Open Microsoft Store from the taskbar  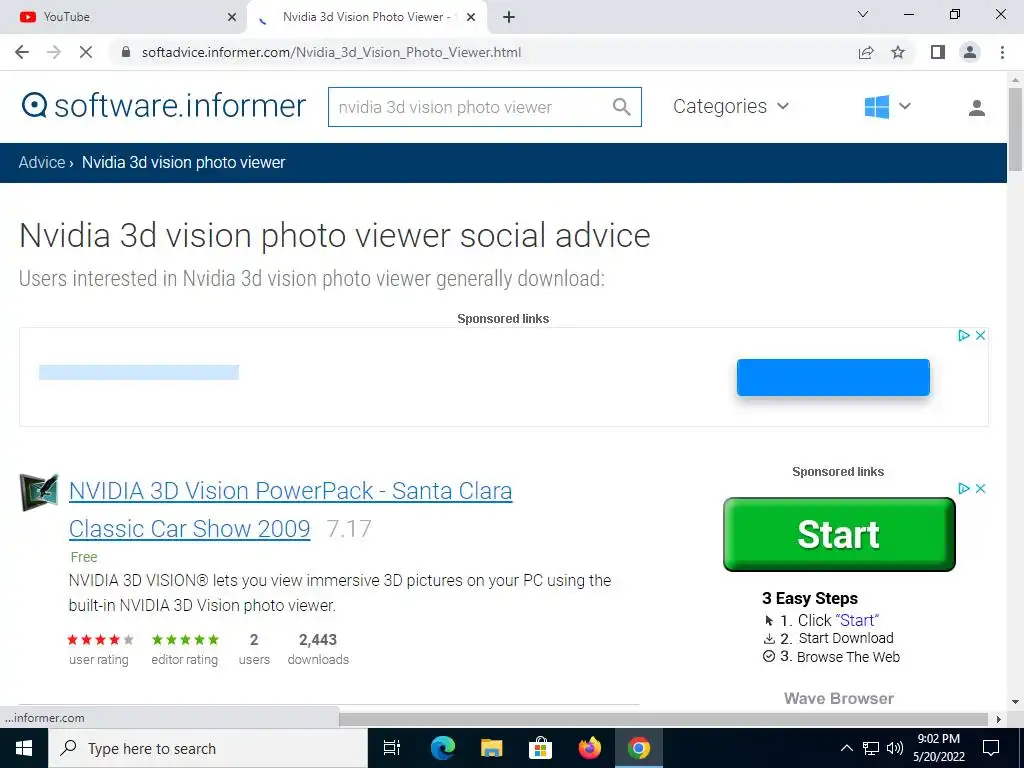coord(541,748)
